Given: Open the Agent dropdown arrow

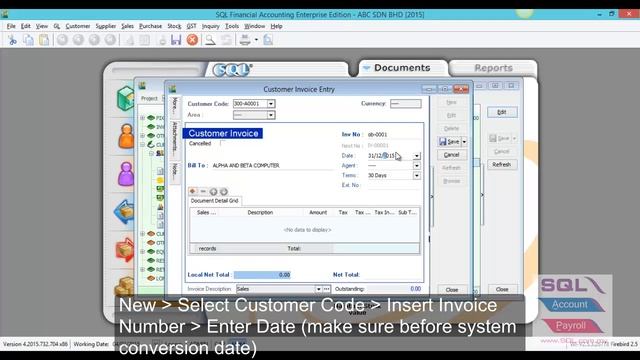Looking at the screenshot, I should pos(416,166).
